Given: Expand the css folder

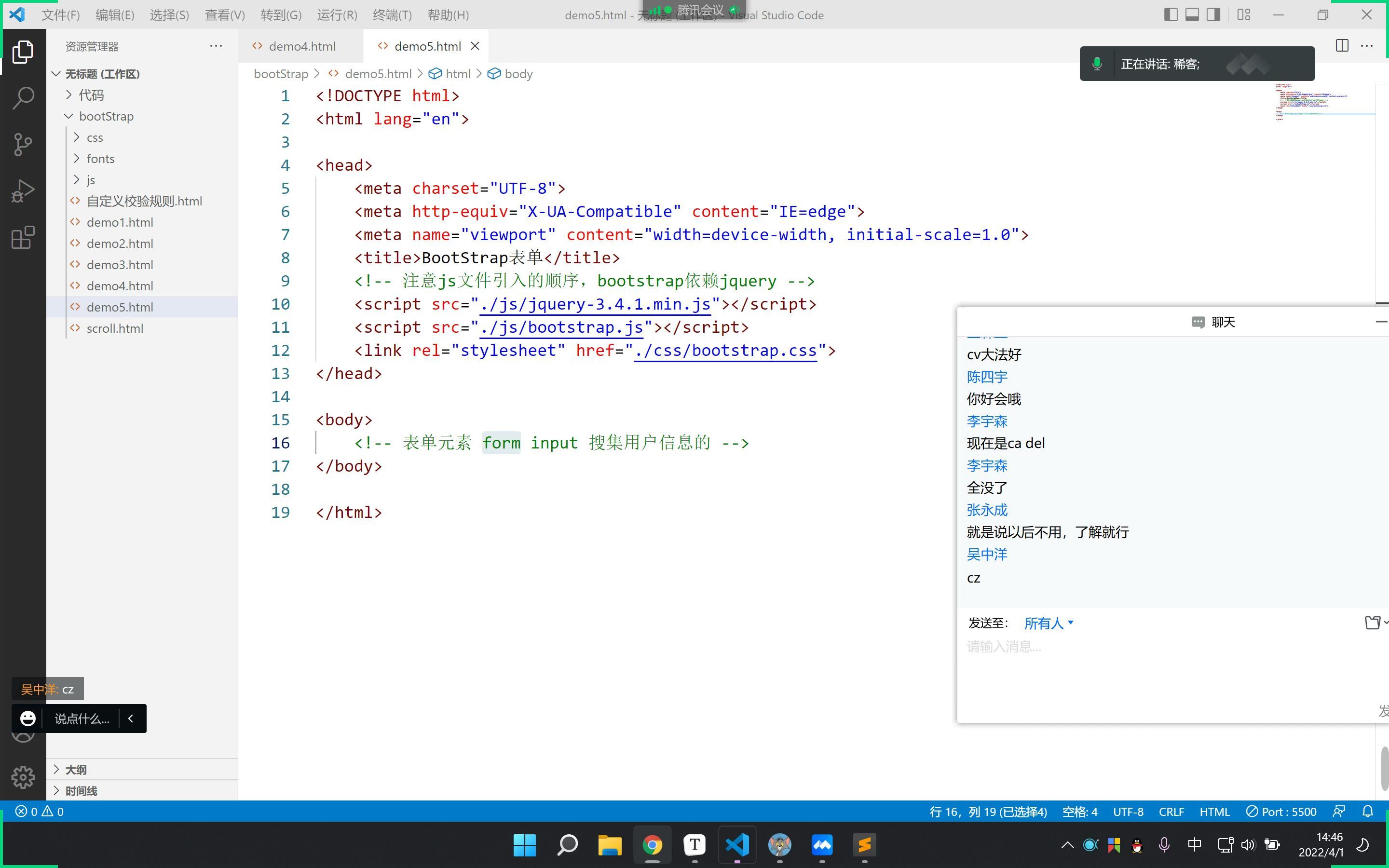Looking at the screenshot, I should (95, 137).
